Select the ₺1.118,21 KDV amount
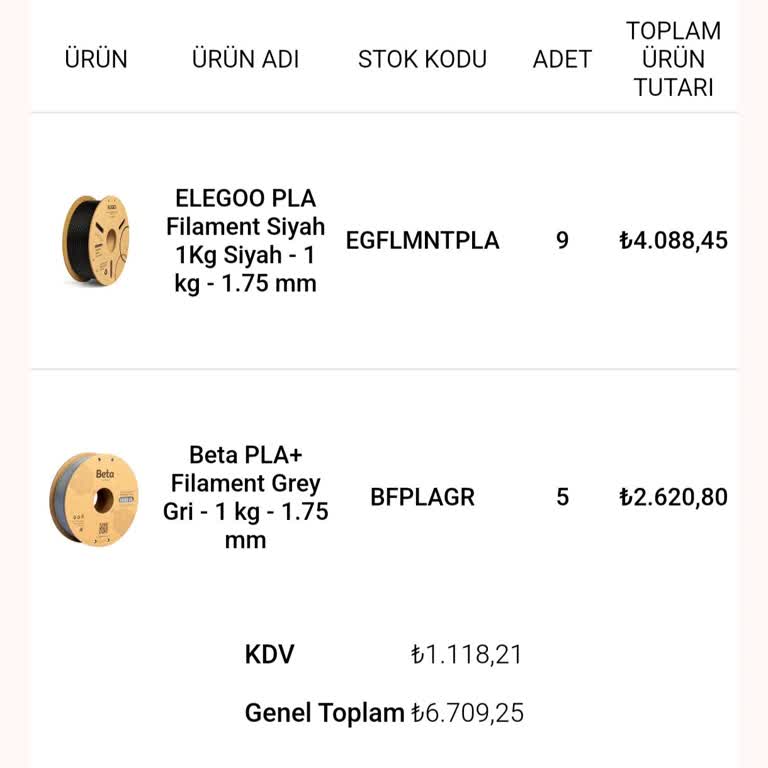Screen dimensions: 768x768 tap(466, 655)
